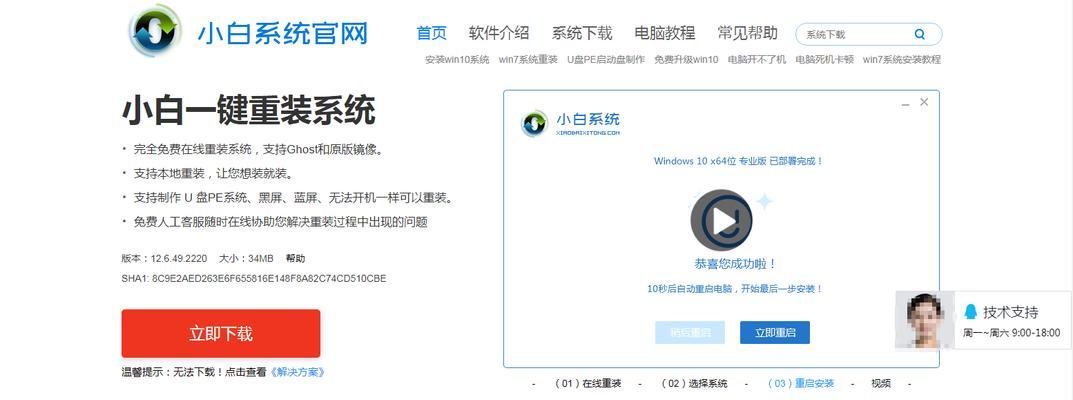Screen dimensions: 1073x400
Task: Click the QQ penguin icon beside 技术支持
Action: tap(970, 312)
